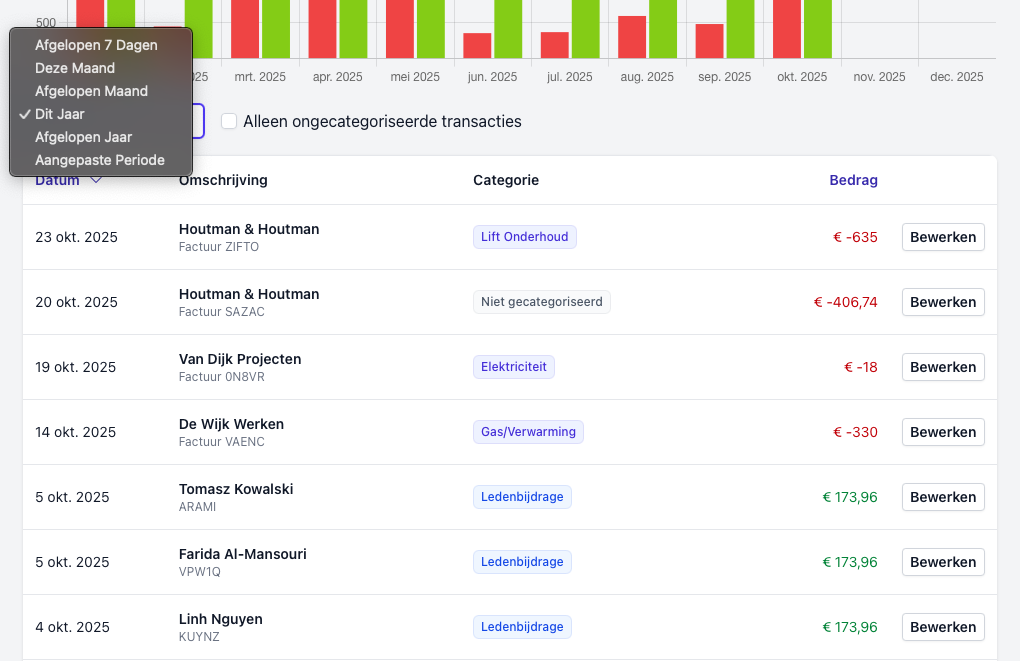Select 'Afgelopen 7 Dagen' from the period menu

tap(96, 45)
